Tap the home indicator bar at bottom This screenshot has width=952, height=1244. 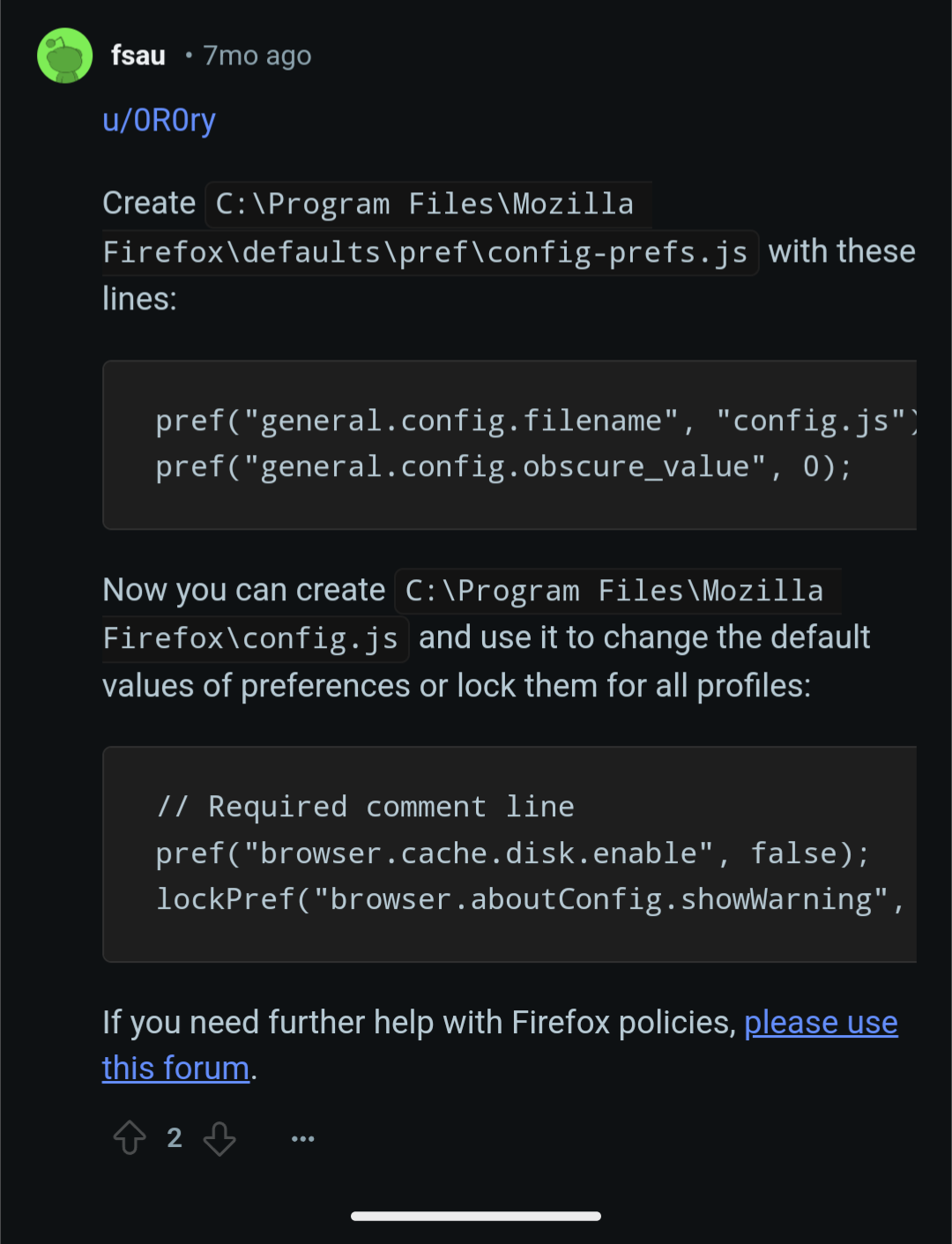(x=476, y=1216)
